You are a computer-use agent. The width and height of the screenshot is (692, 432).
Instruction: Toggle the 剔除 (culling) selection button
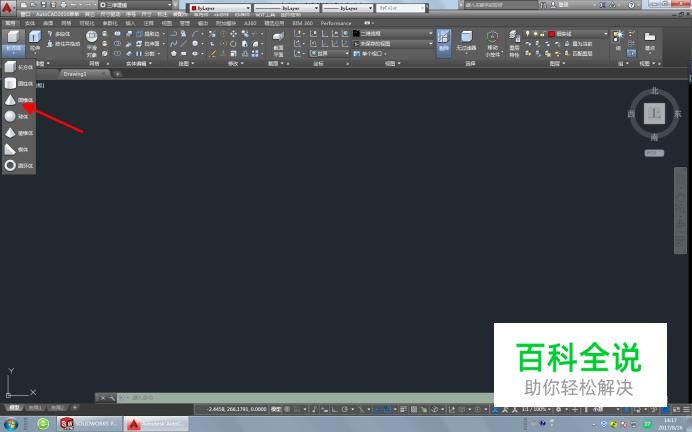(444, 43)
